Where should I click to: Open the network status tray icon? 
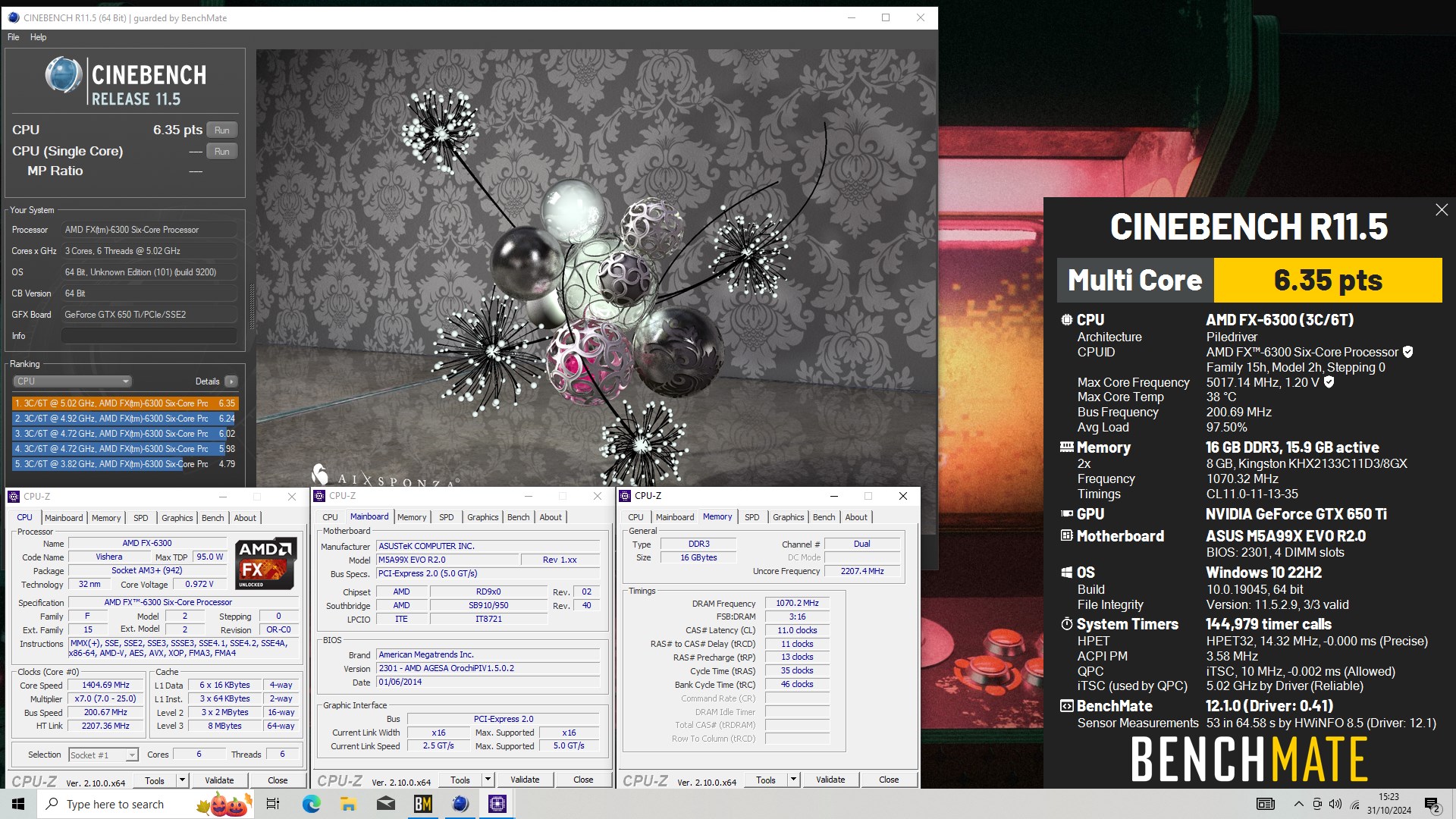(1354, 804)
